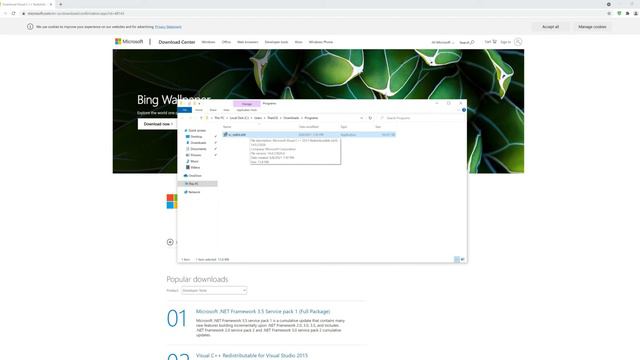Open Windows menu in site navigation

208,42
